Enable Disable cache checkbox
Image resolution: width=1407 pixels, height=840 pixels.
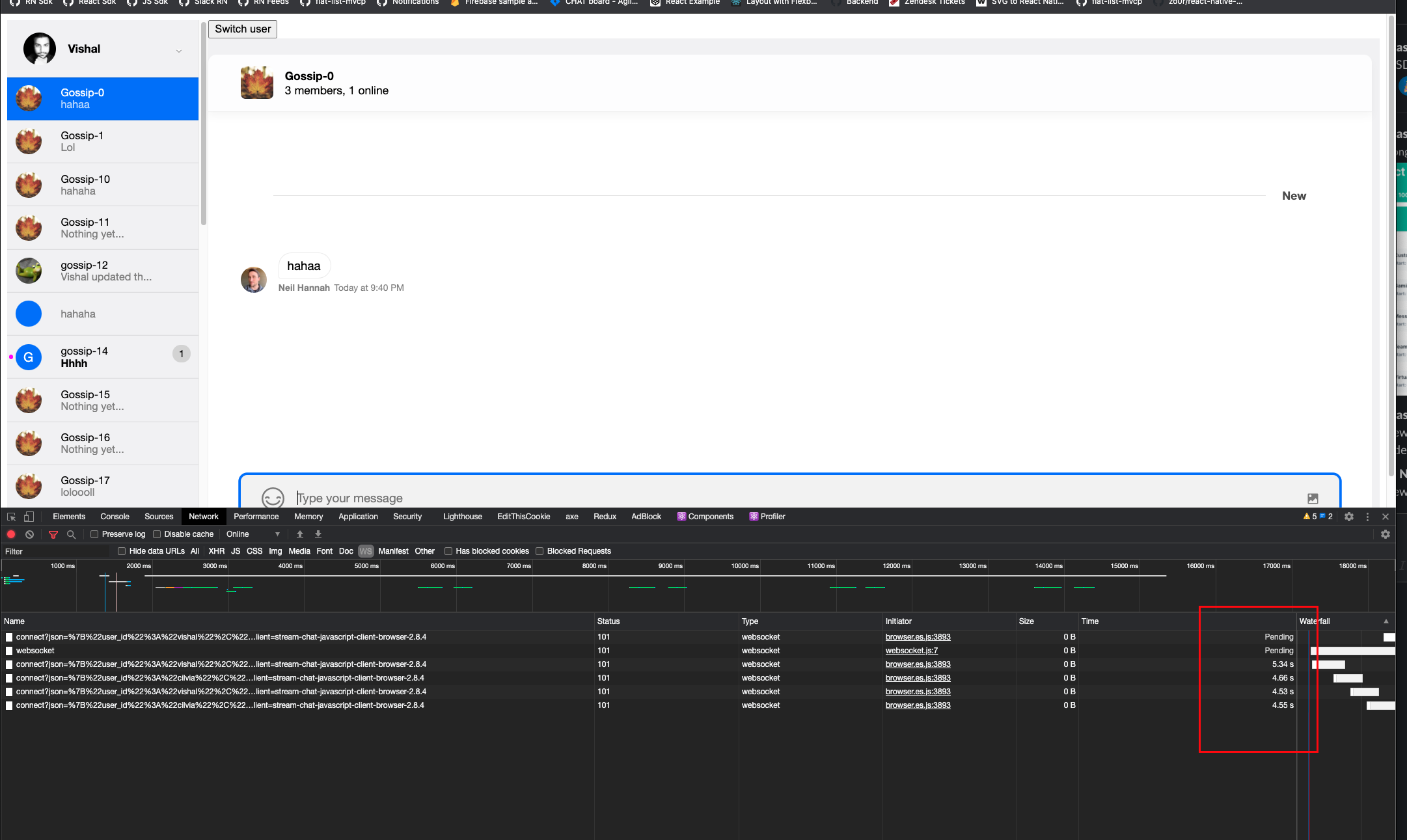pyautogui.click(x=157, y=534)
